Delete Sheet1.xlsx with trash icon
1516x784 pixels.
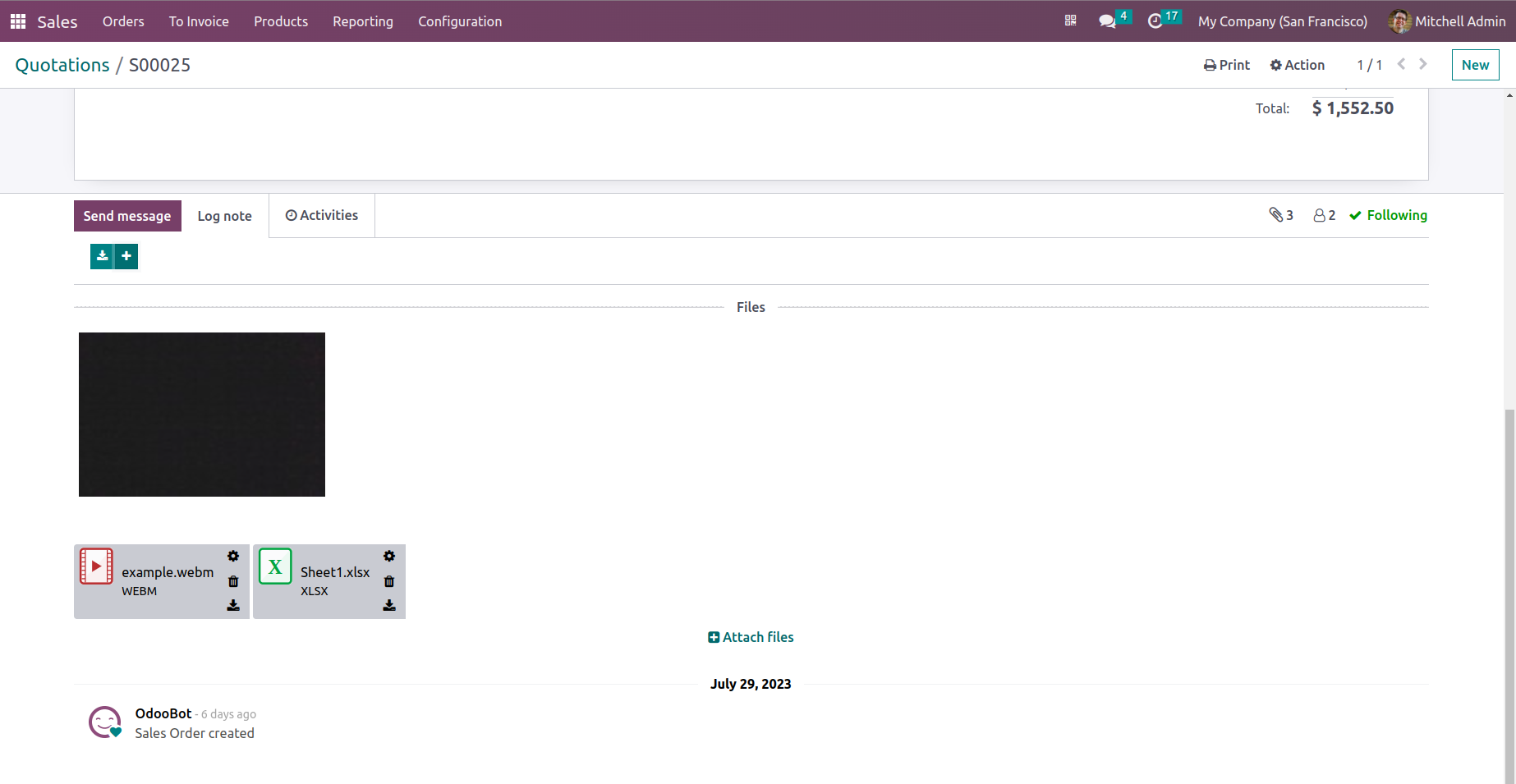click(x=389, y=581)
